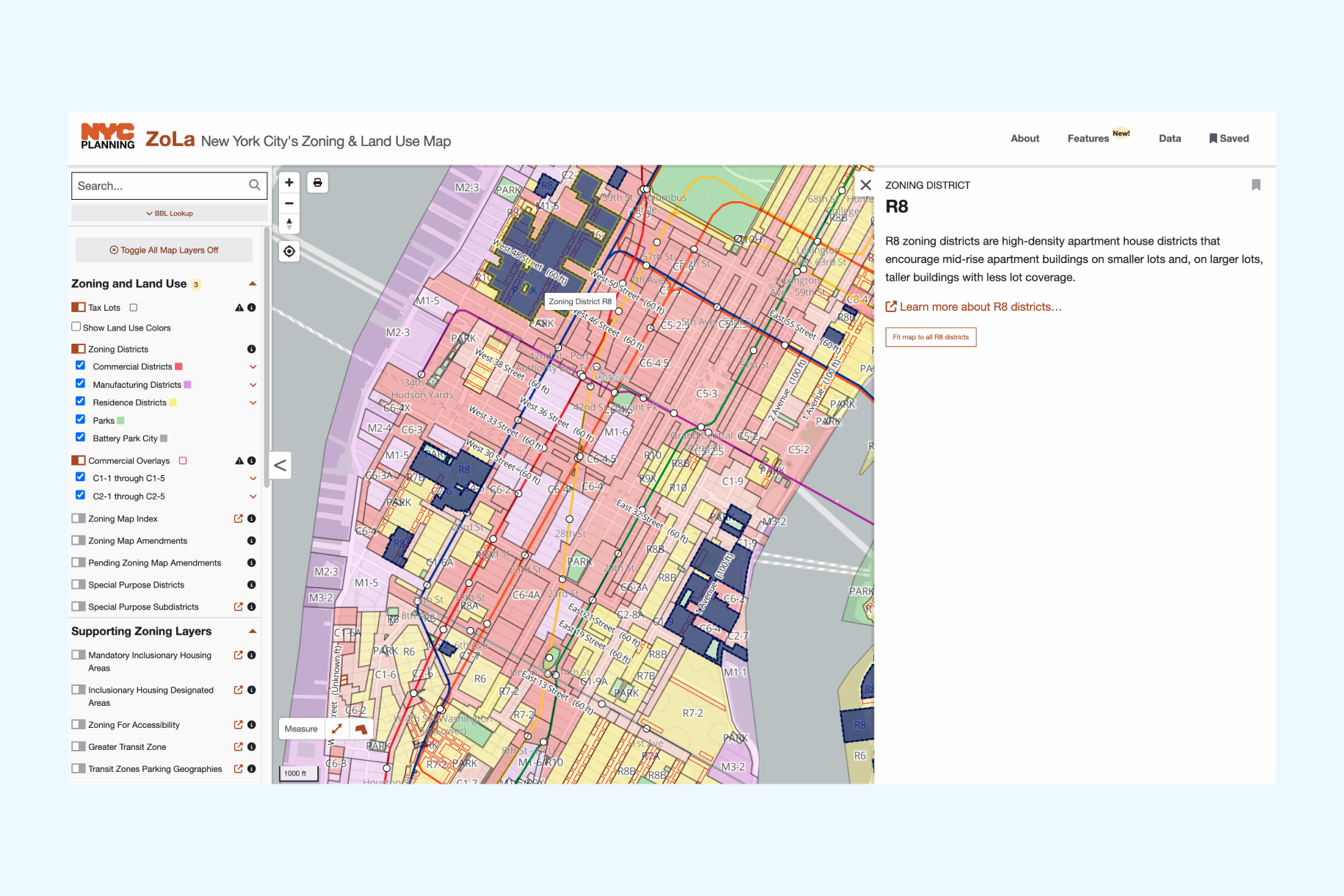Viewport: 1344px width, 896px height.
Task: Click Fit map to all R8 districts
Action: (931, 337)
